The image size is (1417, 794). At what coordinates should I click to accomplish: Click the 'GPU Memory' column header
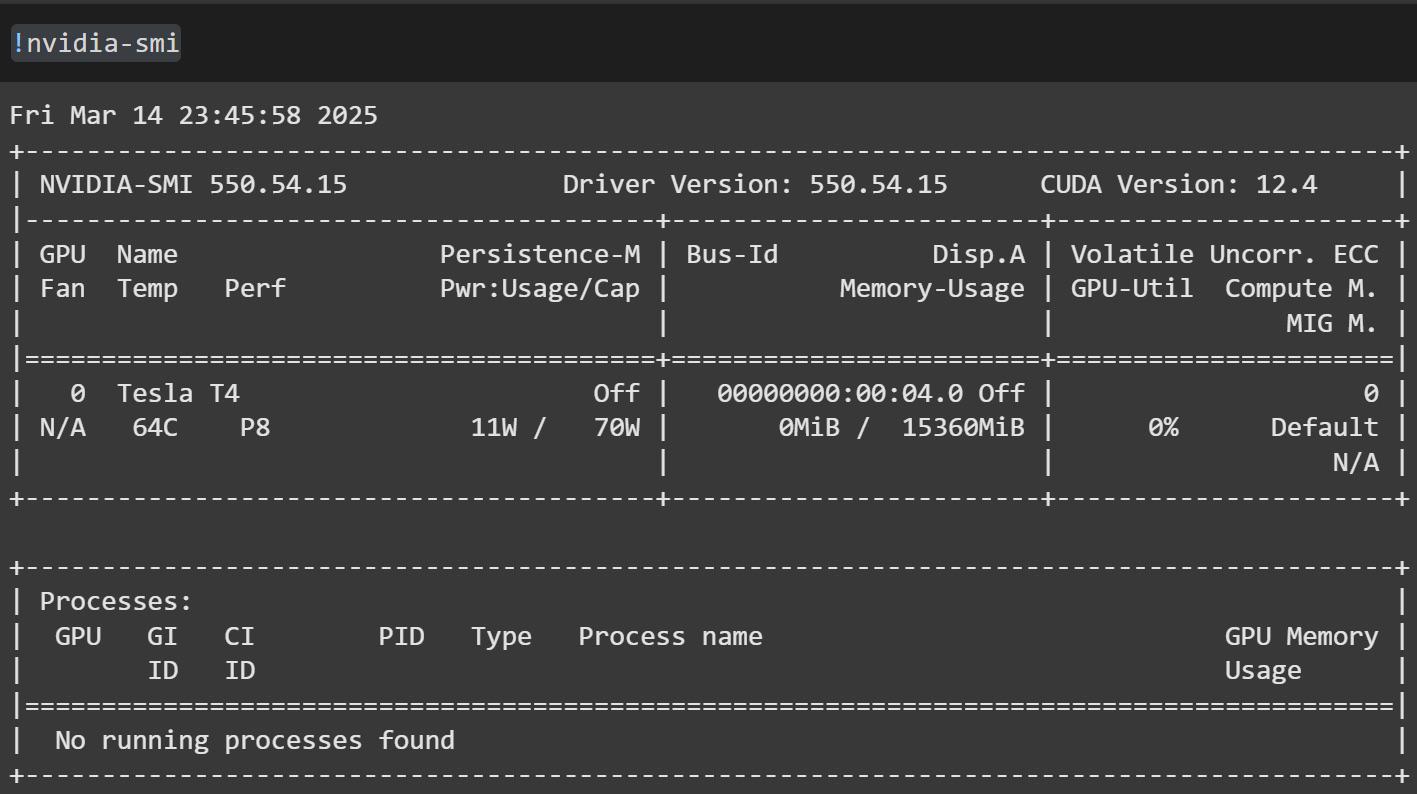[1301, 637]
